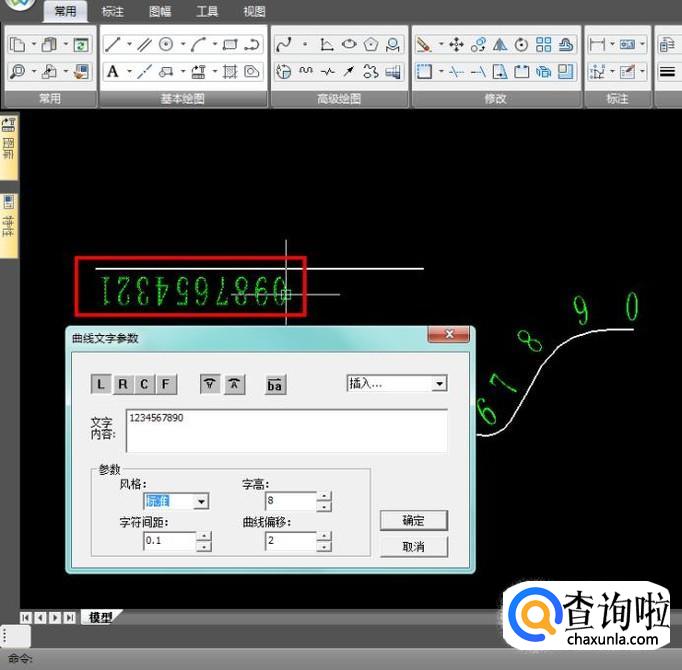Increase 曲线偏移 with the up spinner
Screen dimensions: 682x670
click(x=324, y=536)
